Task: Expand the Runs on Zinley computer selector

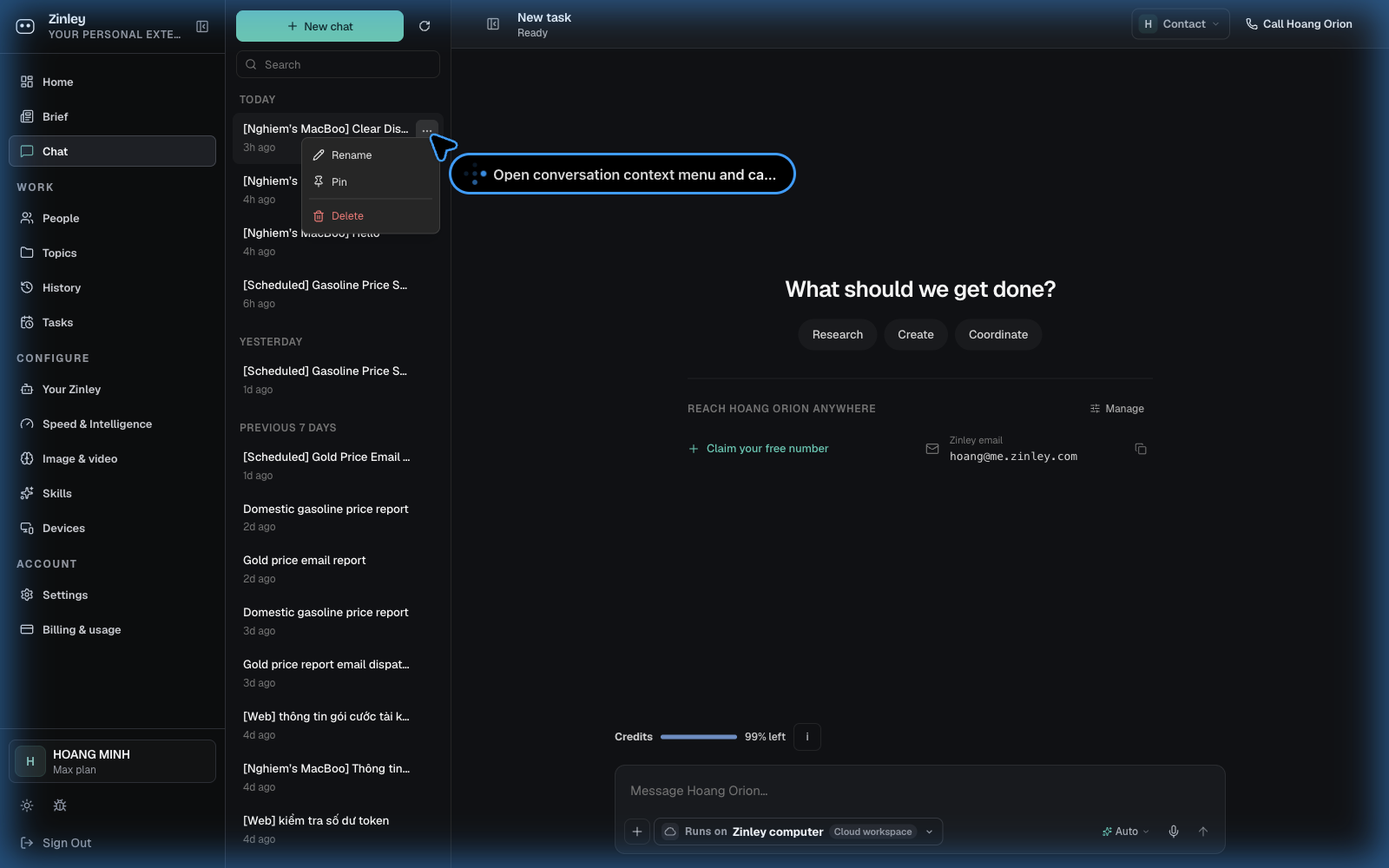Action: [x=798, y=832]
